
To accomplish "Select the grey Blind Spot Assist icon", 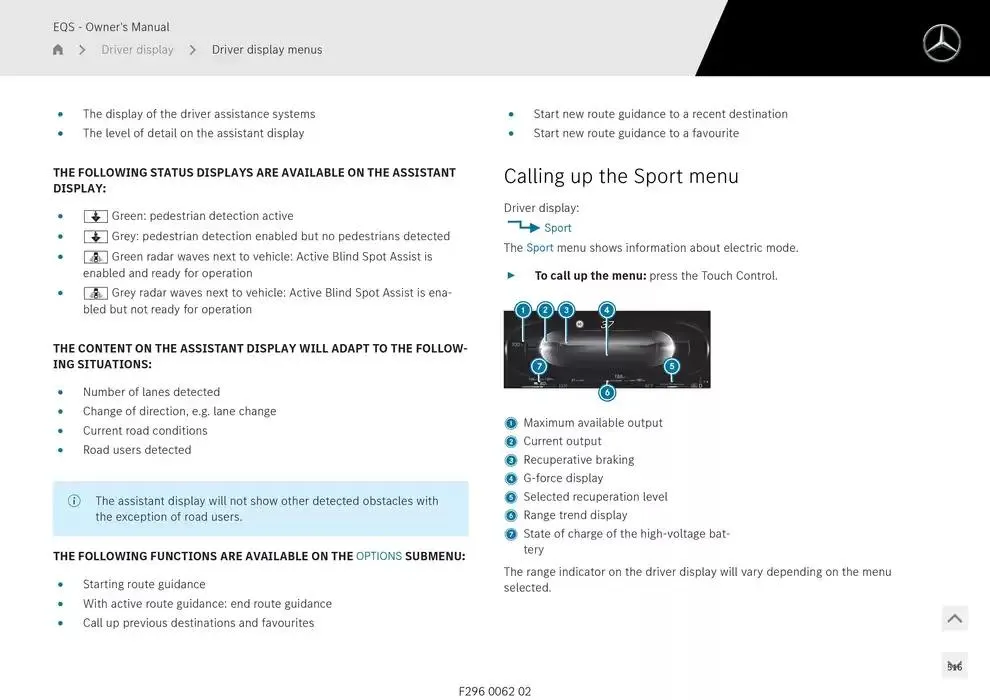I will tap(95, 292).
